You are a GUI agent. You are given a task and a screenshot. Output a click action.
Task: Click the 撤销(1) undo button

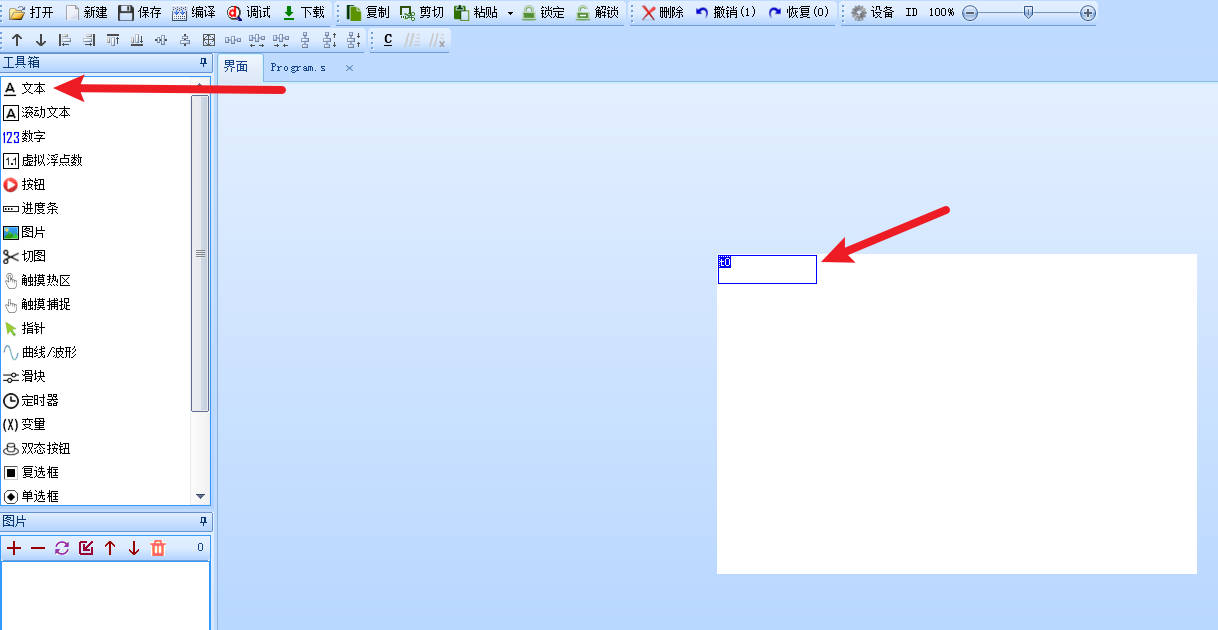726,13
